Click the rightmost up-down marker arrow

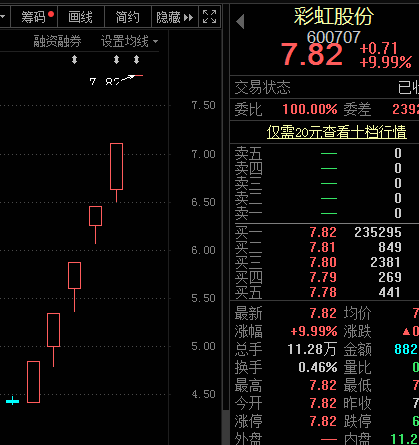[136, 60]
